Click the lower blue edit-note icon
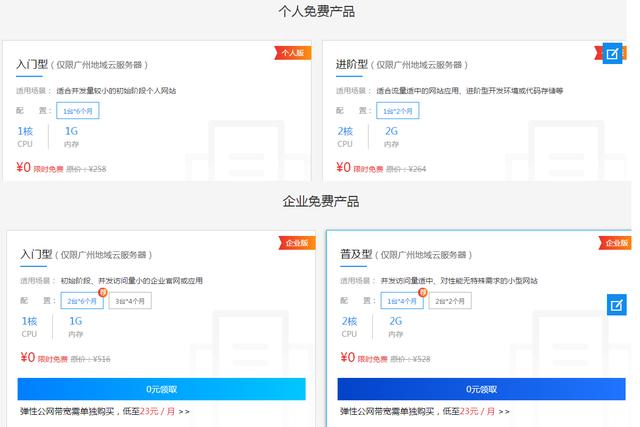Image resolution: width=640 pixels, height=427 pixels. (616, 305)
